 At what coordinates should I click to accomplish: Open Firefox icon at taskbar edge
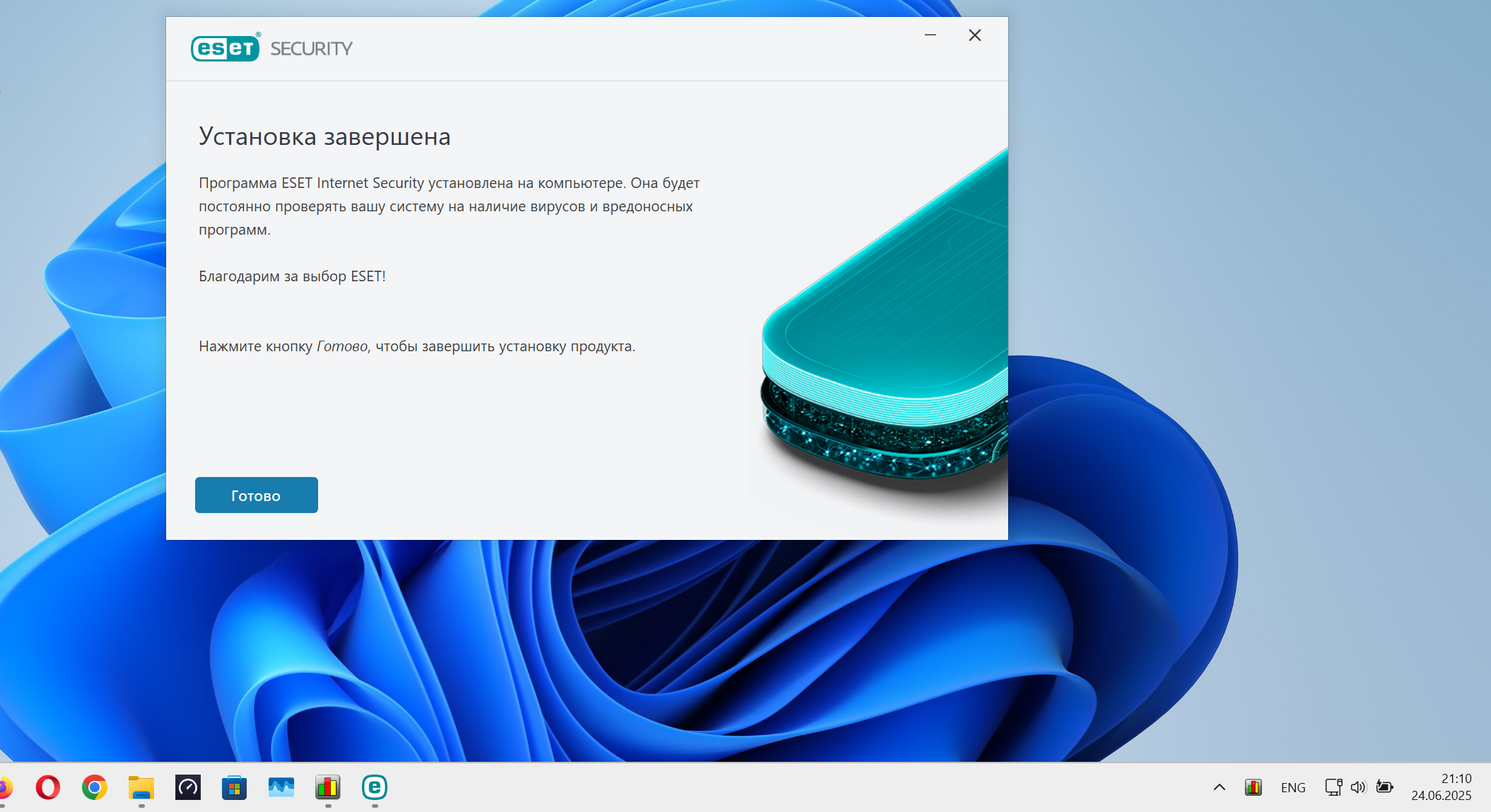tap(4, 787)
